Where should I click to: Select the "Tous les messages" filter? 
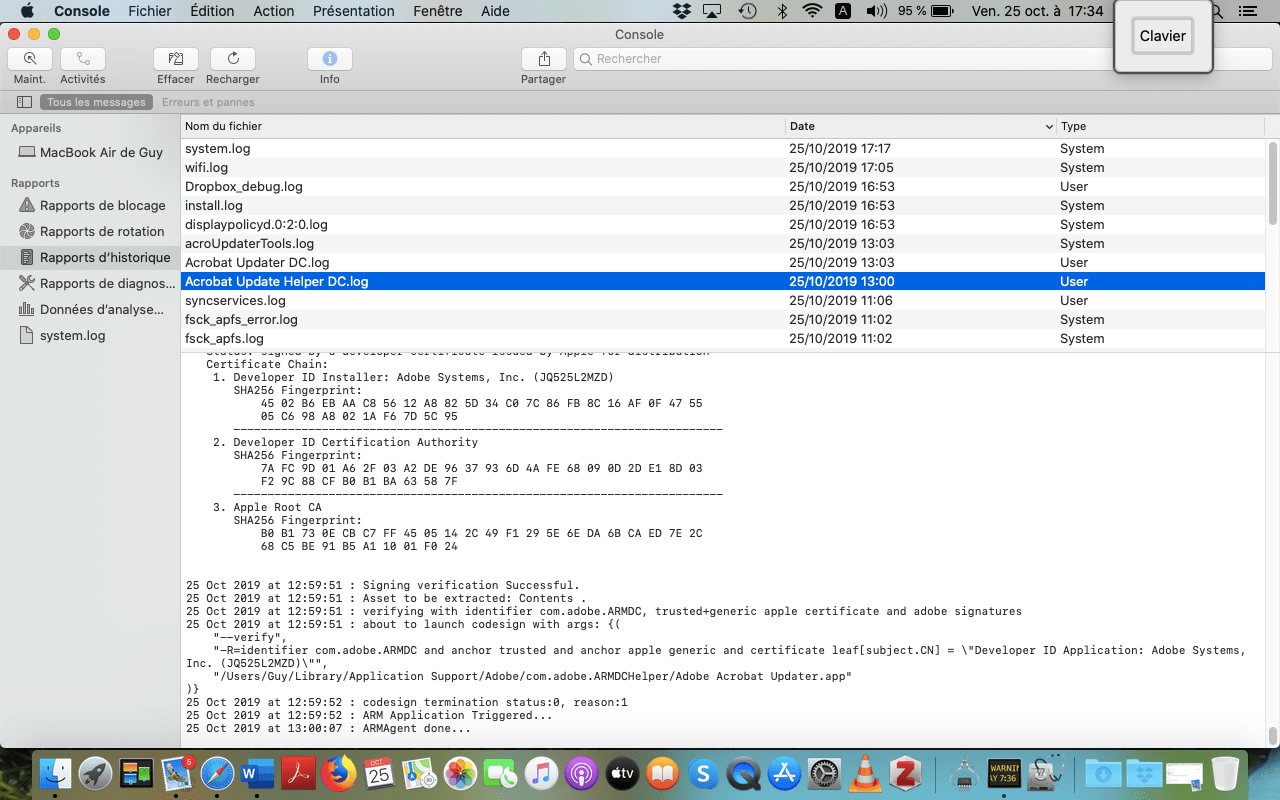[x=97, y=102]
